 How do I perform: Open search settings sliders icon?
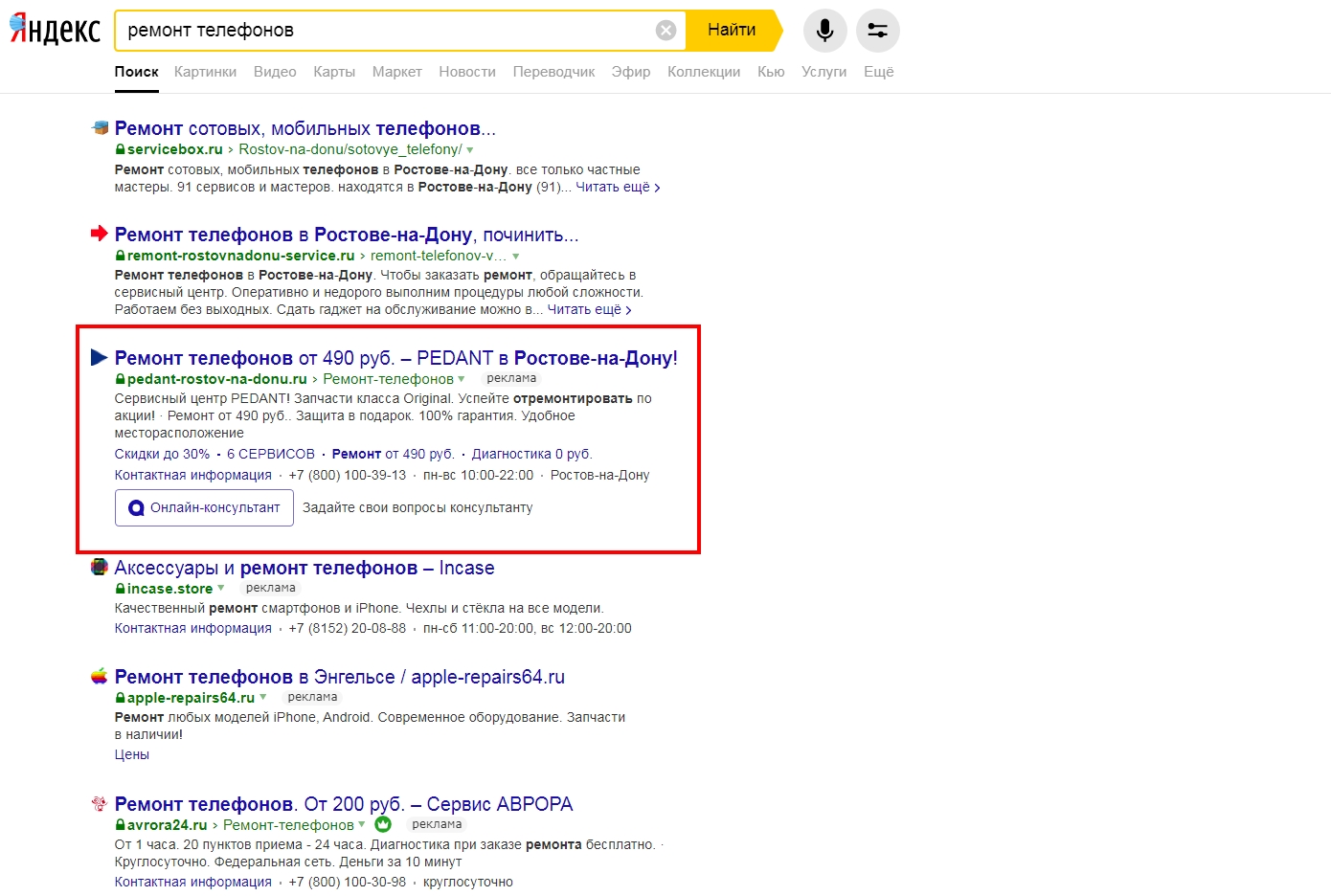[x=877, y=31]
